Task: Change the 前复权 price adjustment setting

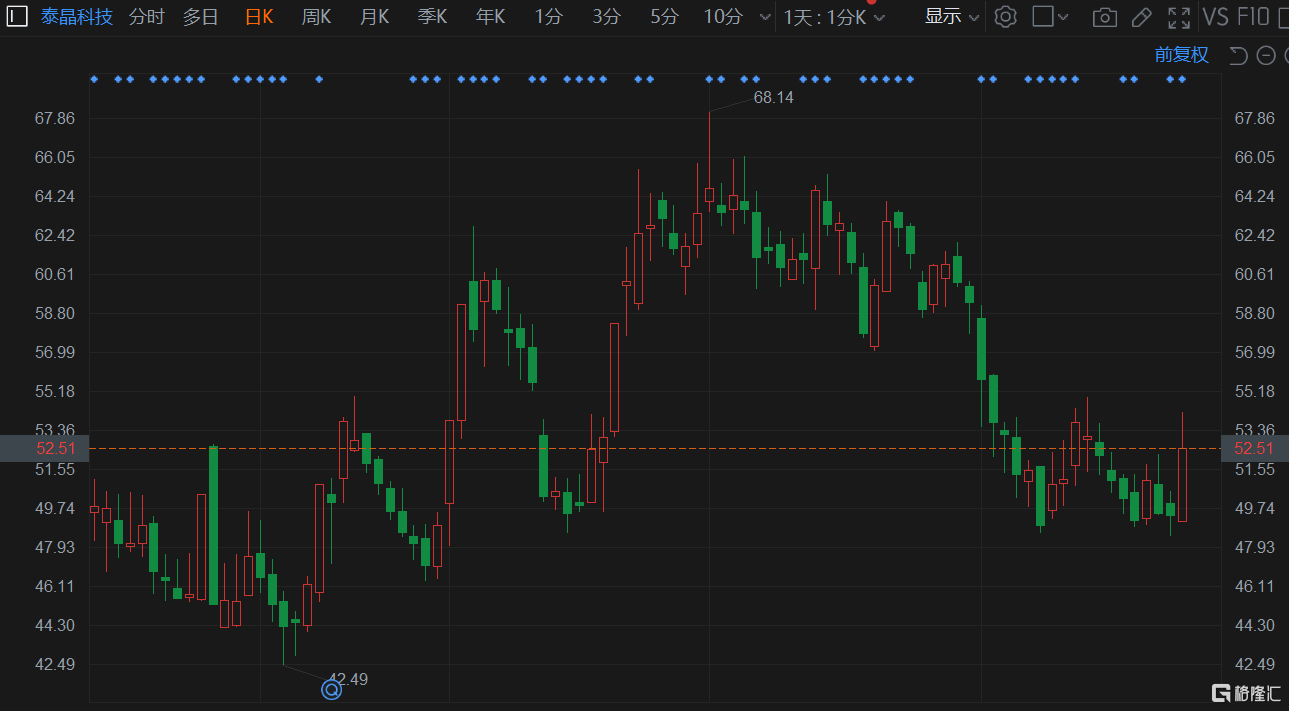Action: pyautogui.click(x=1182, y=55)
